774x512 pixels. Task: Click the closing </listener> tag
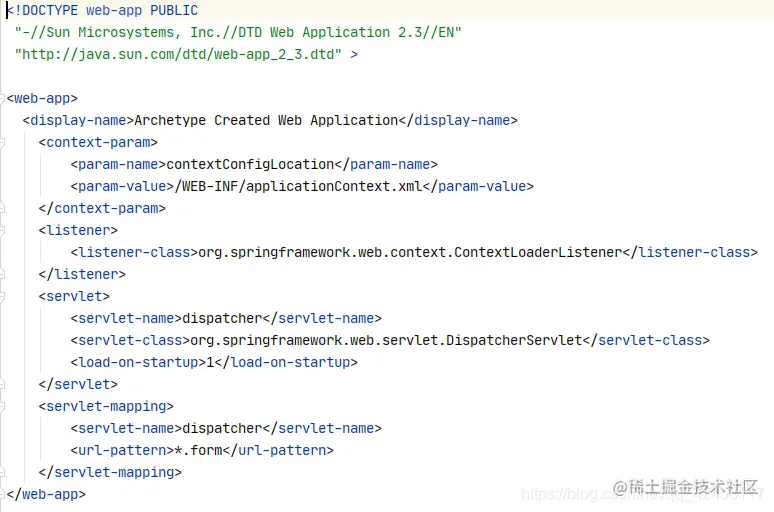pos(82,275)
